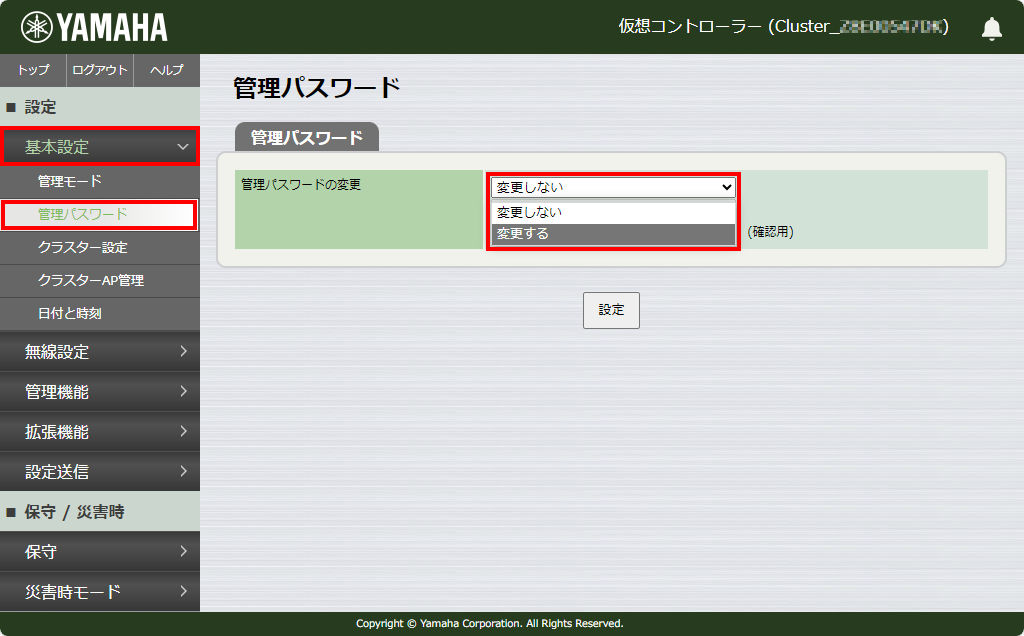The image size is (1024, 636).
Task: Open the クラスター設定 settings page
Action: click(99, 247)
